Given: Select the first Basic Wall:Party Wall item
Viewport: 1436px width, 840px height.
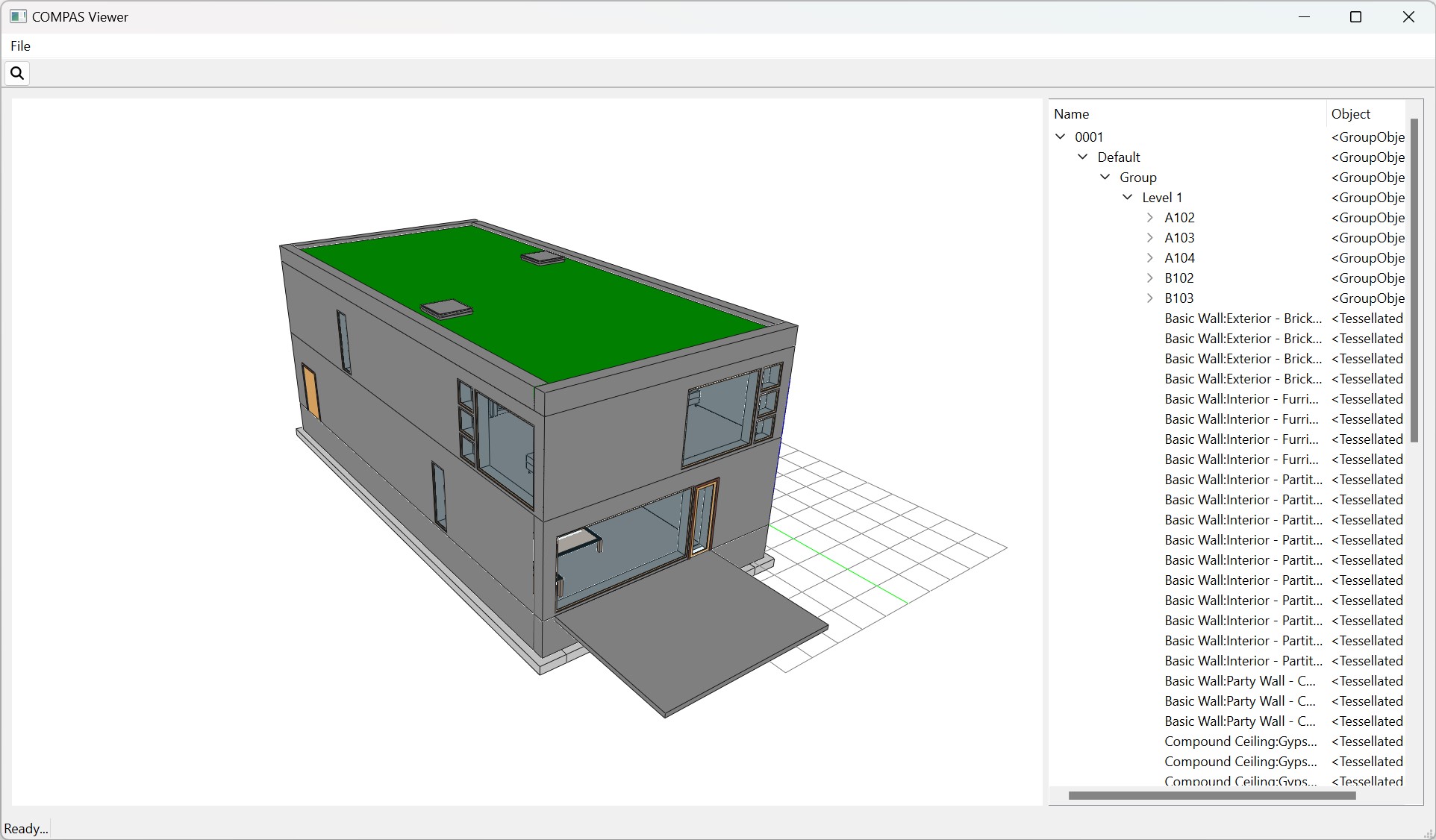Looking at the screenshot, I should point(1240,681).
